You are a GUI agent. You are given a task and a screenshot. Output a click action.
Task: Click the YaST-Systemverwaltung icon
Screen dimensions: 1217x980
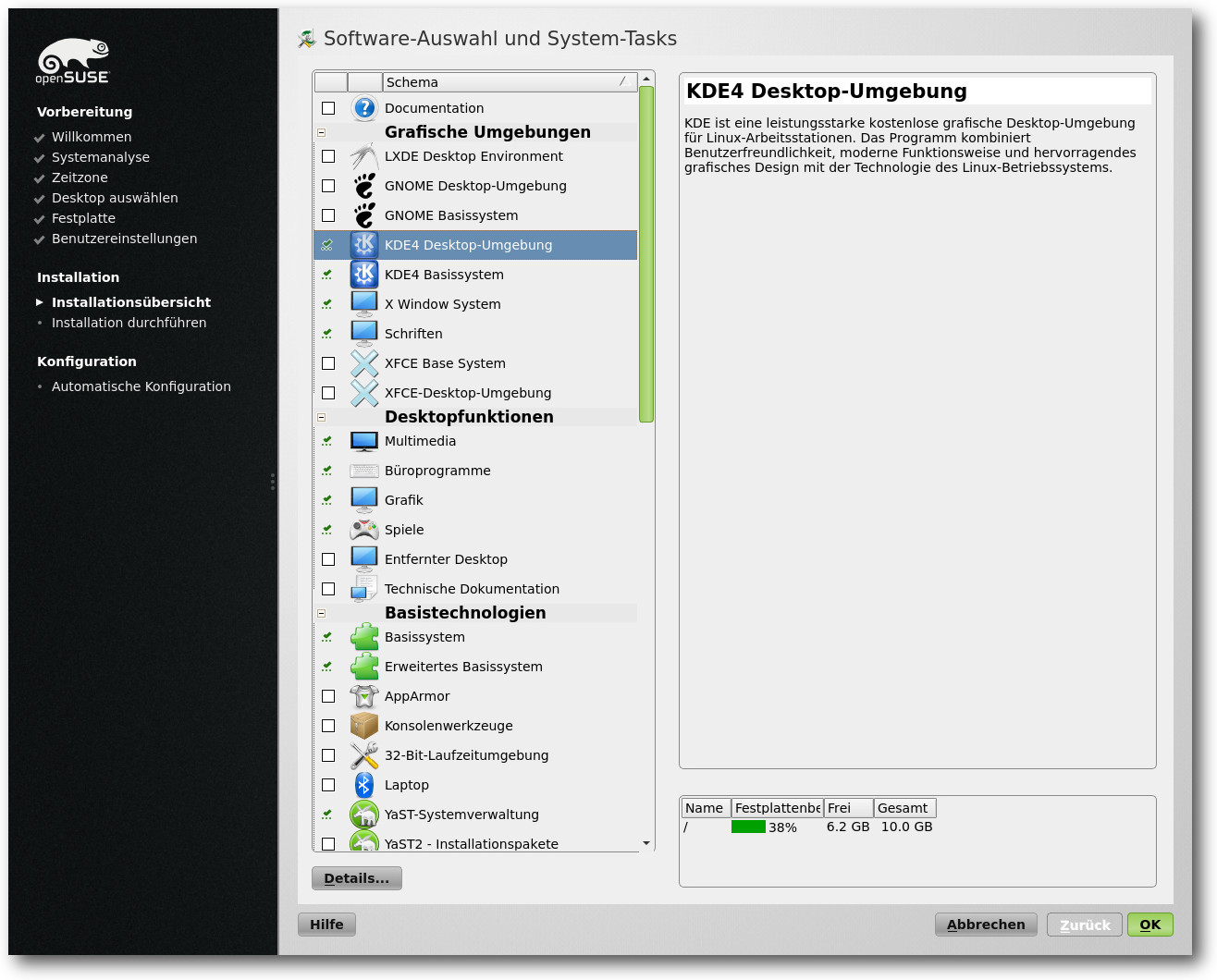coord(364,815)
